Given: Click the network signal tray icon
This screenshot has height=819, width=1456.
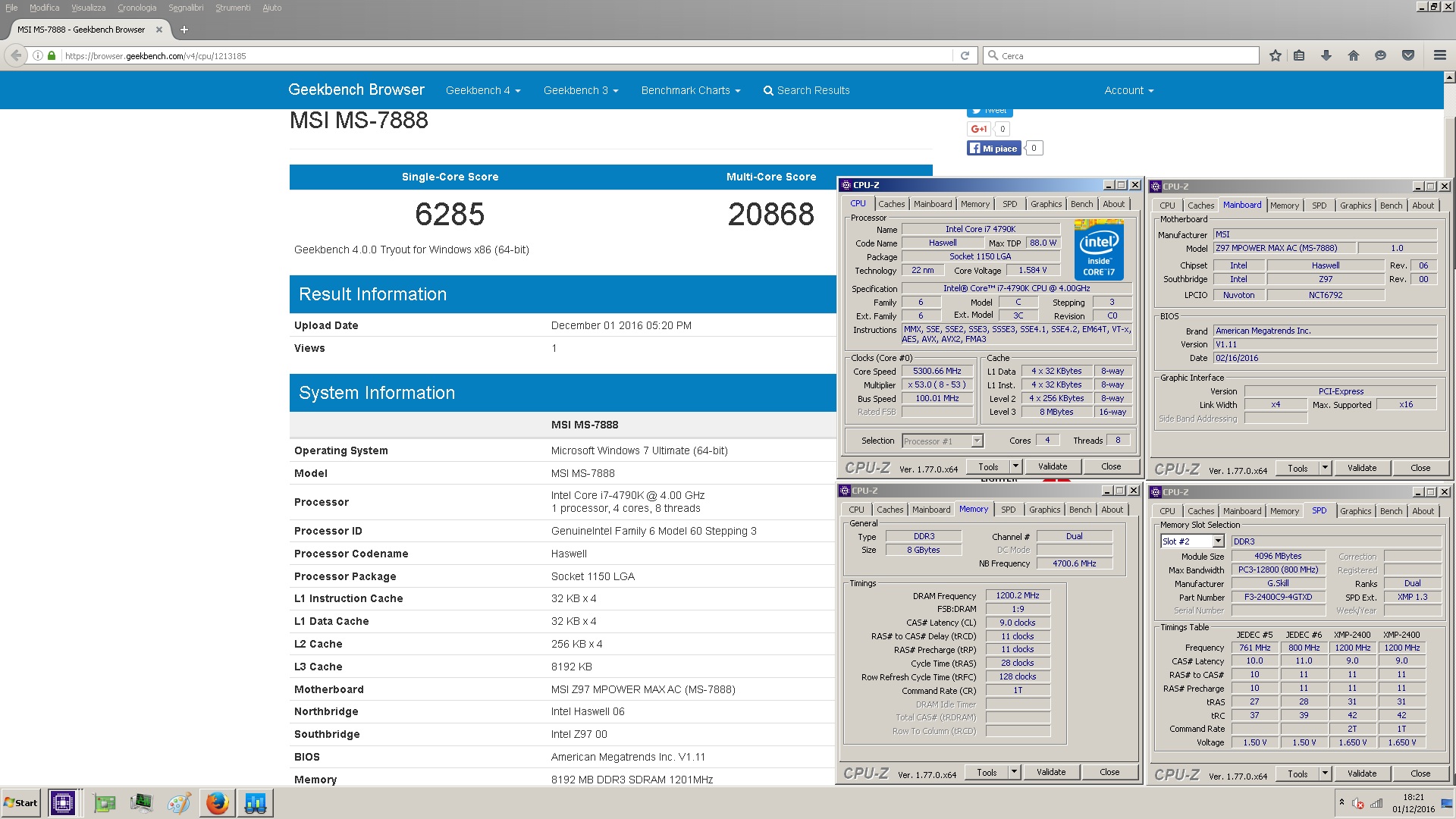Looking at the screenshot, I should coord(1376,803).
